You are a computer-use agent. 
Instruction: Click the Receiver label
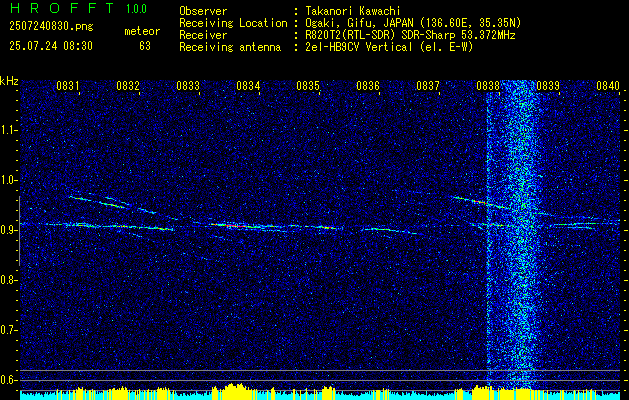203,35
